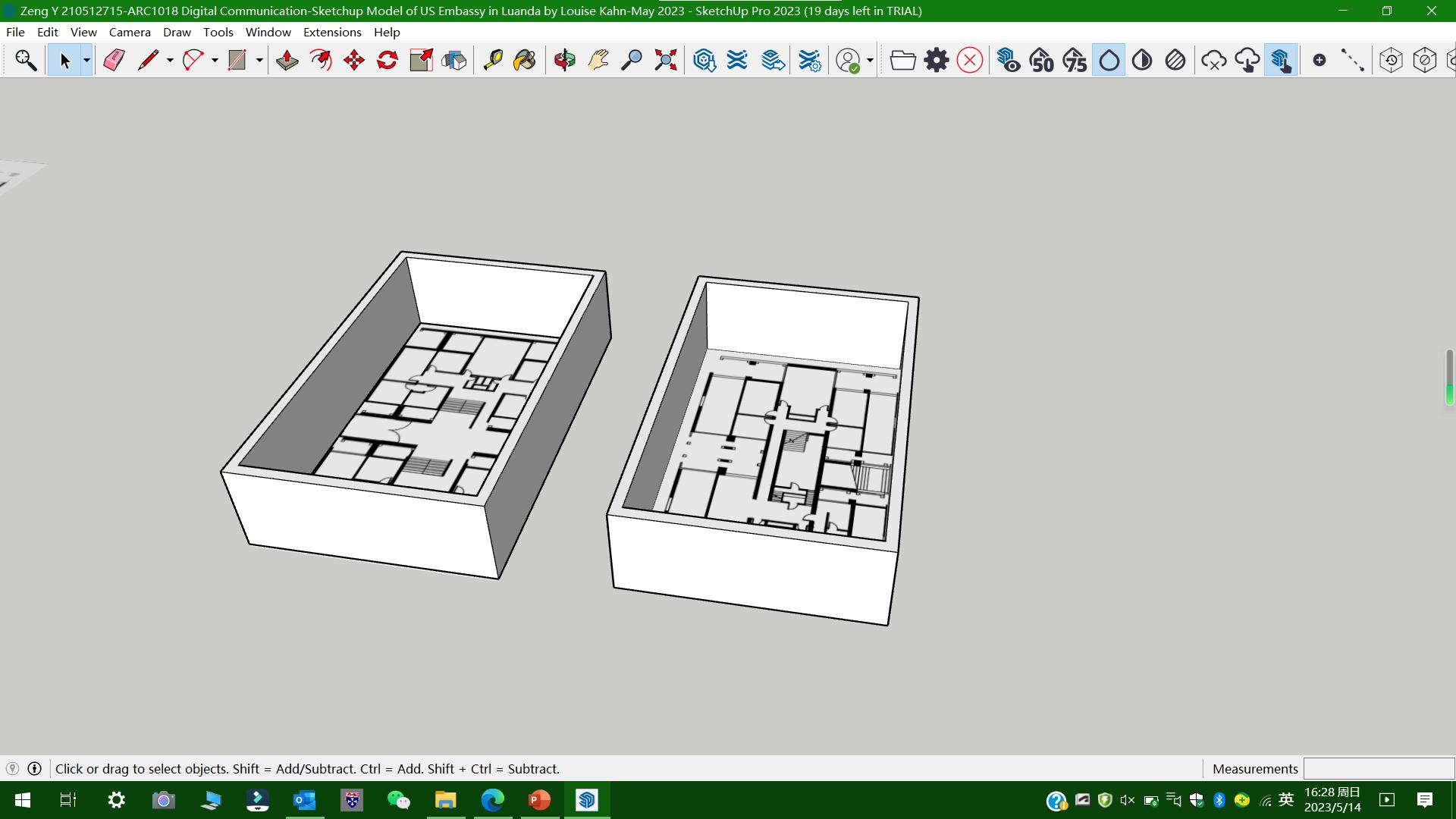Image resolution: width=1456 pixels, height=819 pixels.
Task: Select the Rotate tool
Action: click(388, 60)
